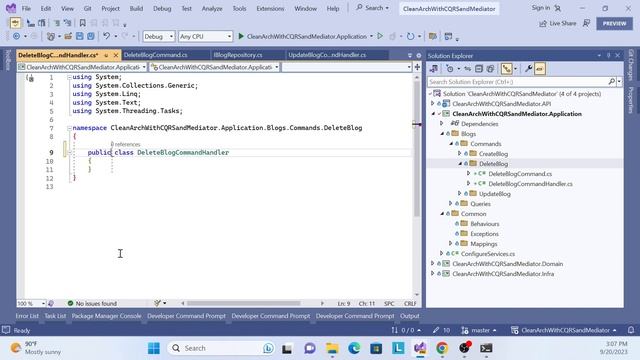Viewport: 640px width, 360px height.
Task: Toggle the pin on DeleteBlogCommandHandler tab
Action: tap(106, 55)
